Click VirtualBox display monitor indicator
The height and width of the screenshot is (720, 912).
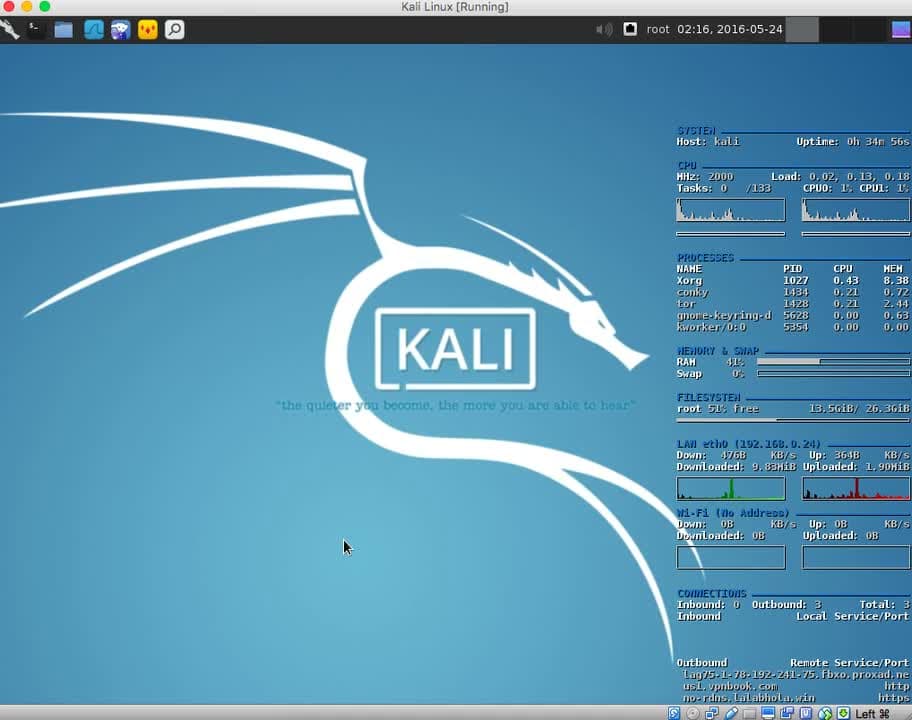tap(768, 713)
